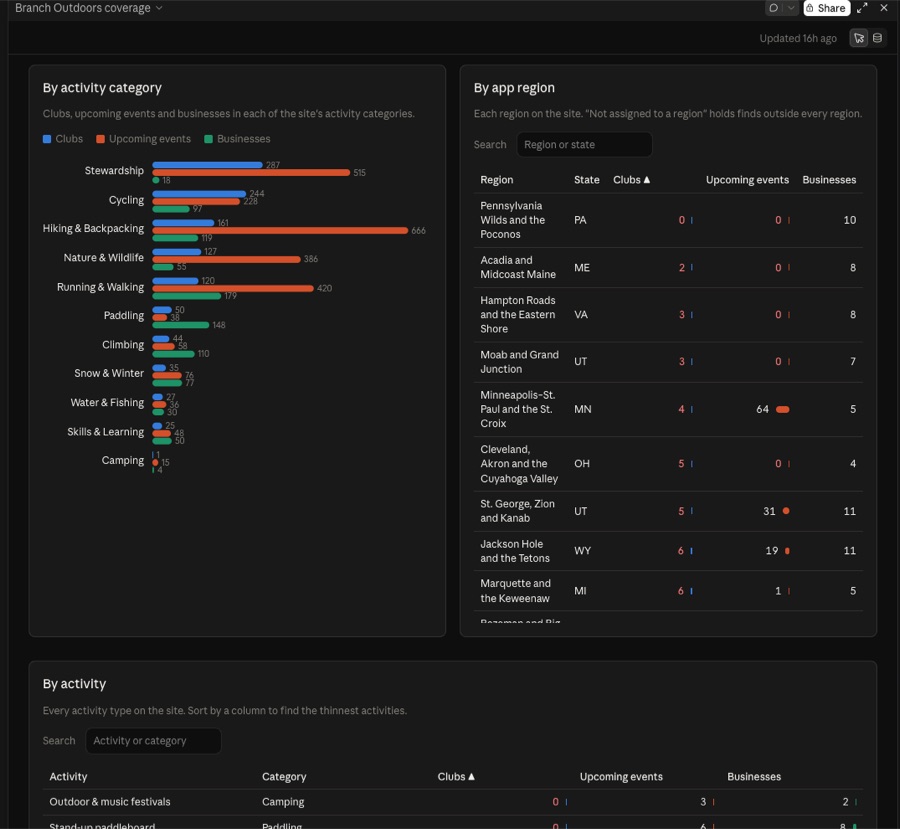Click the By app region heading
This screenshot has width=900, height=829.
point(514,88)
